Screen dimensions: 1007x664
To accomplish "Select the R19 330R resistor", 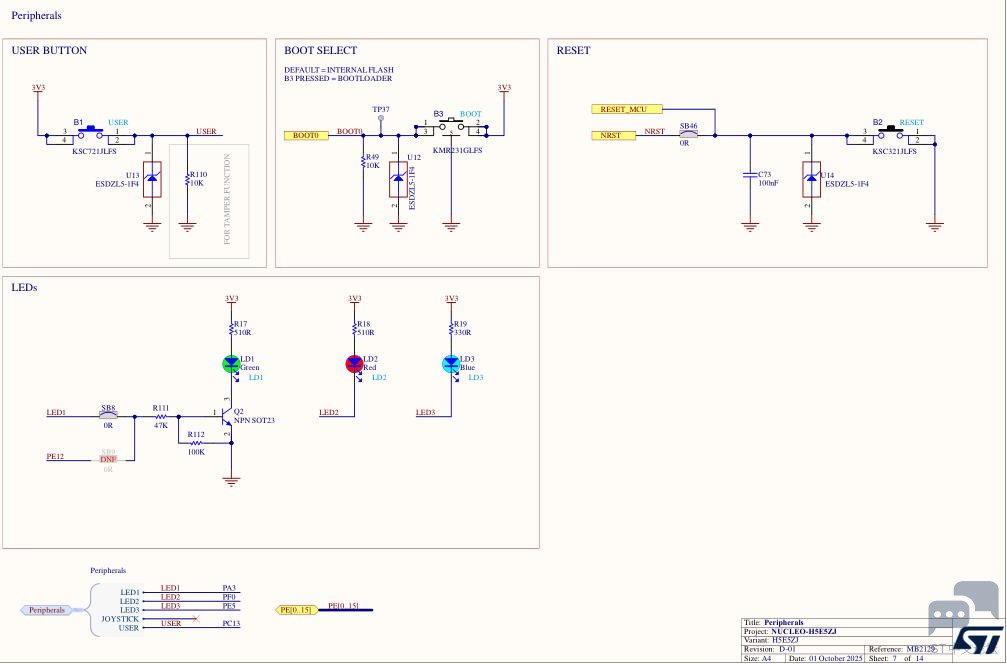I will (x=451, y=328).
